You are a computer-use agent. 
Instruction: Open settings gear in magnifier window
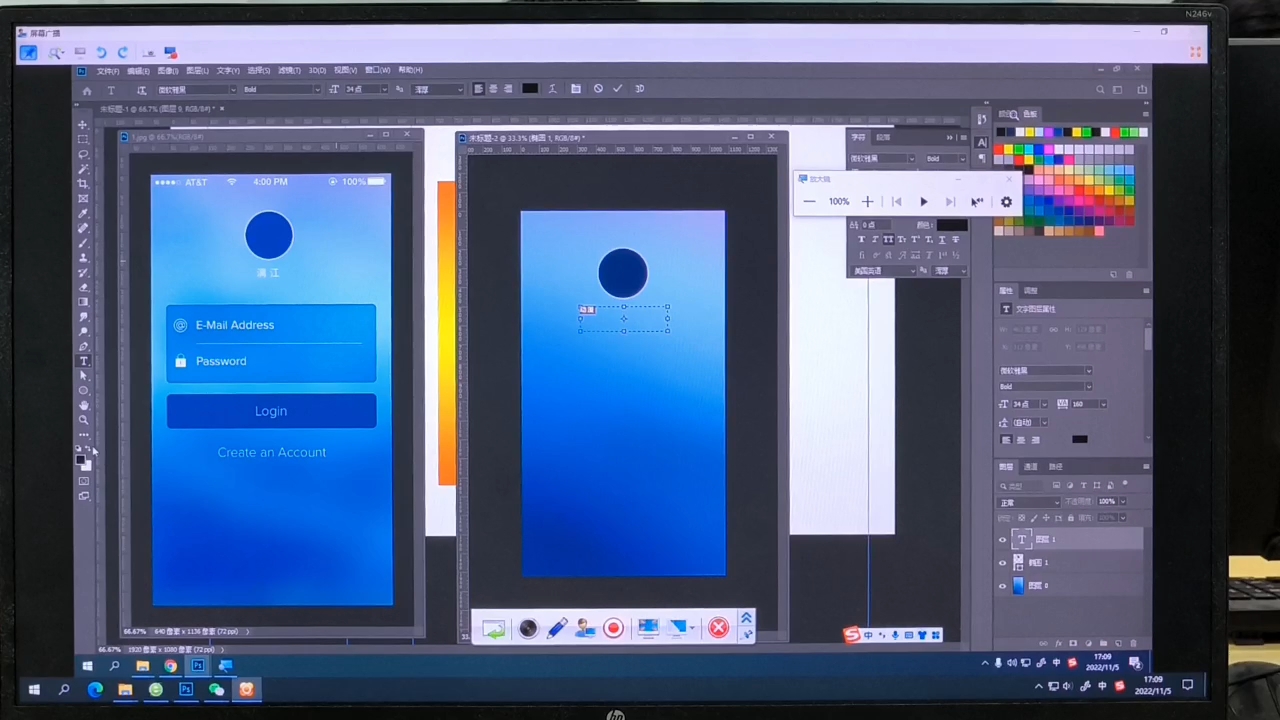click(1006, 201)
